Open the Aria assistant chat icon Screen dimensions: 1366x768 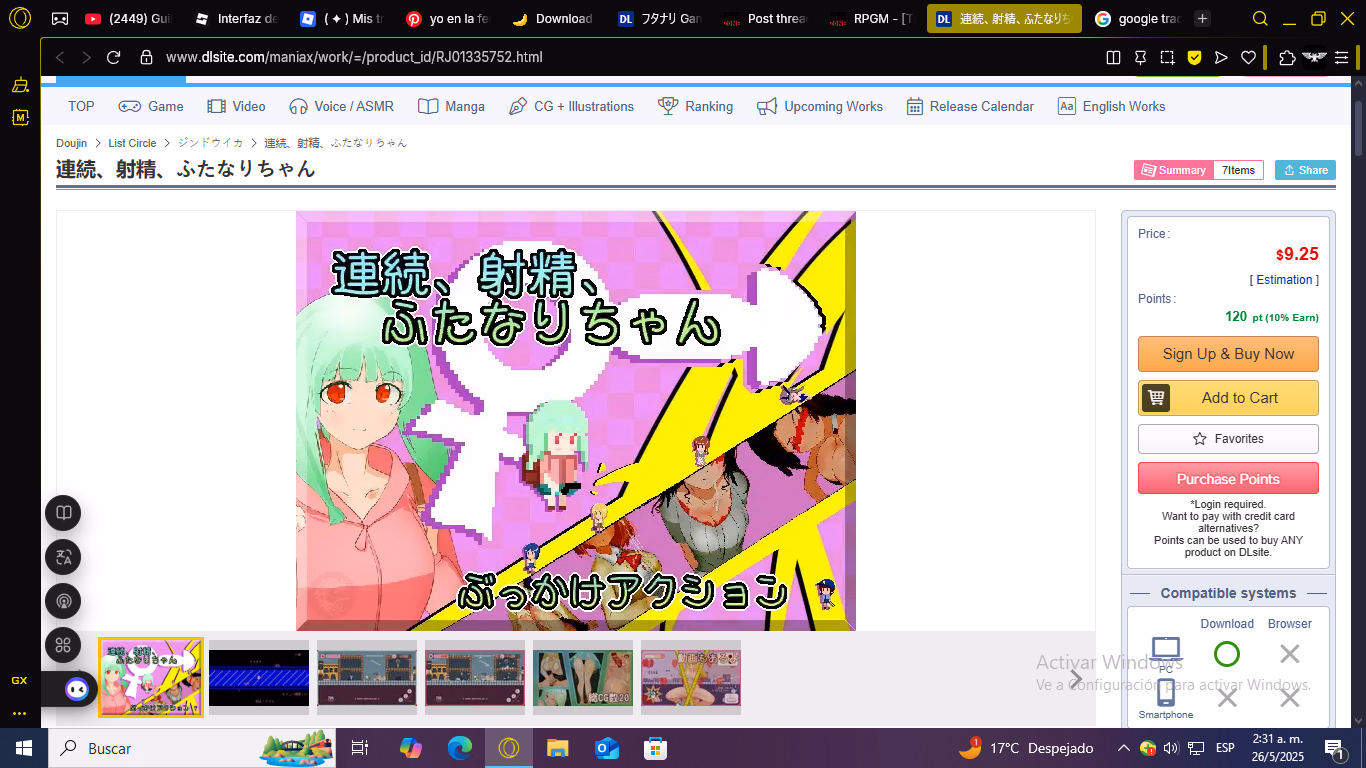coord(76,689)
